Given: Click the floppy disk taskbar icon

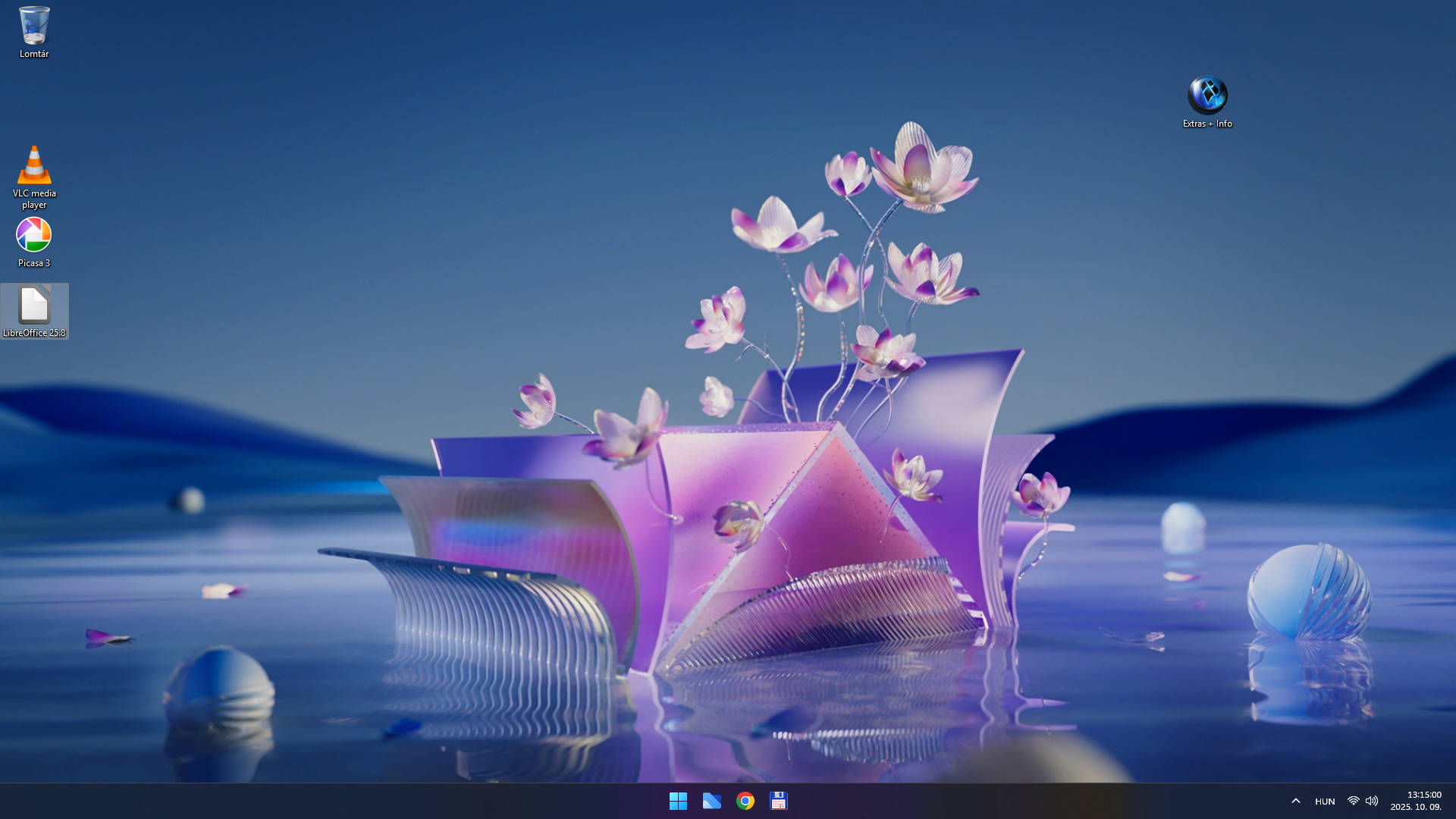Looking at the screenshot, I should (x=779, y=801).
